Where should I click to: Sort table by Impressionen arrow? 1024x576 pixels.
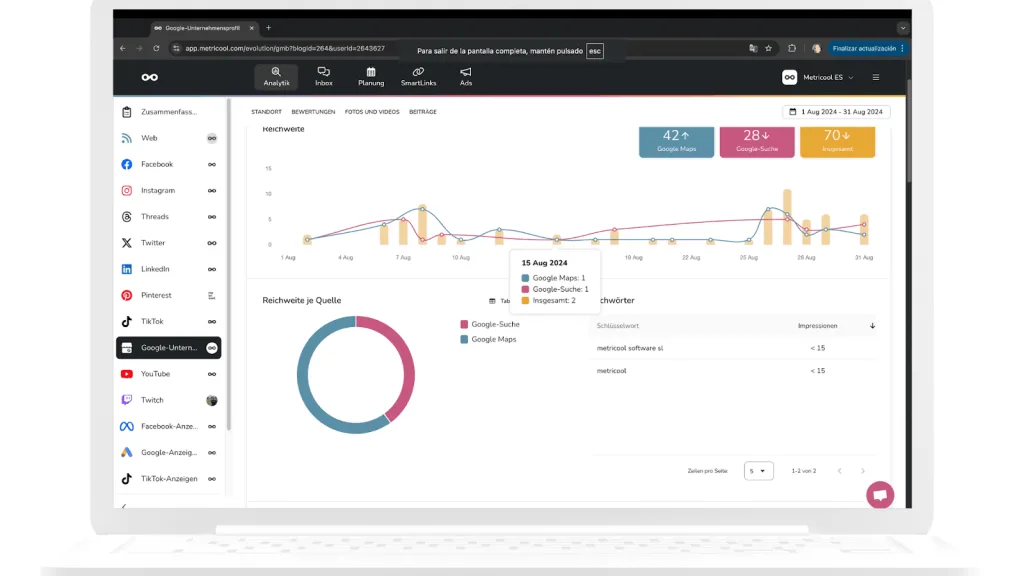pos(872,326)
